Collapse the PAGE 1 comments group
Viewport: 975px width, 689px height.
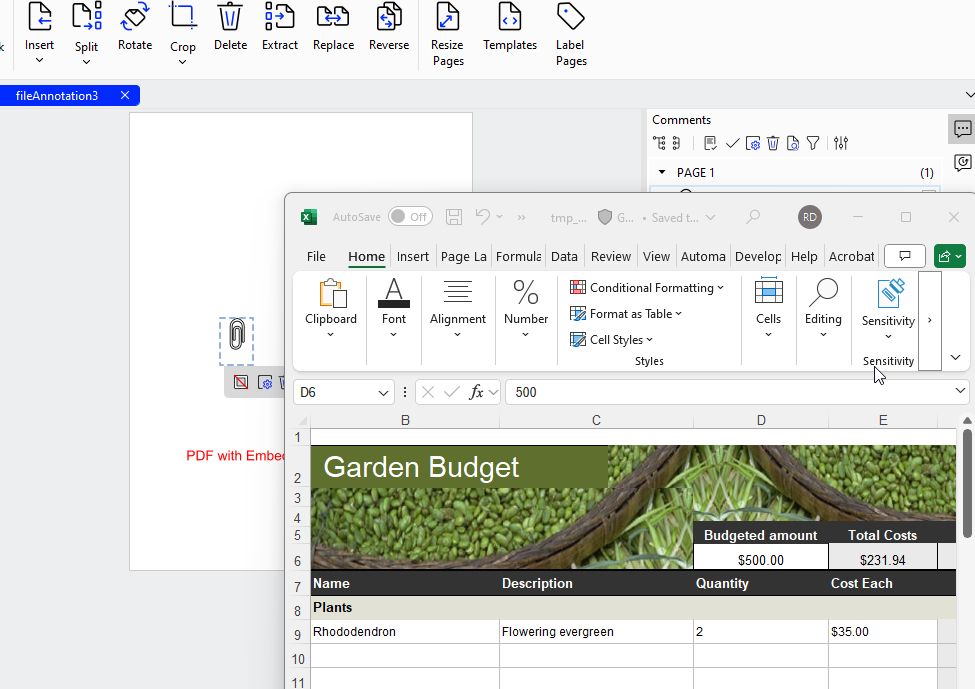coord(661,173)
